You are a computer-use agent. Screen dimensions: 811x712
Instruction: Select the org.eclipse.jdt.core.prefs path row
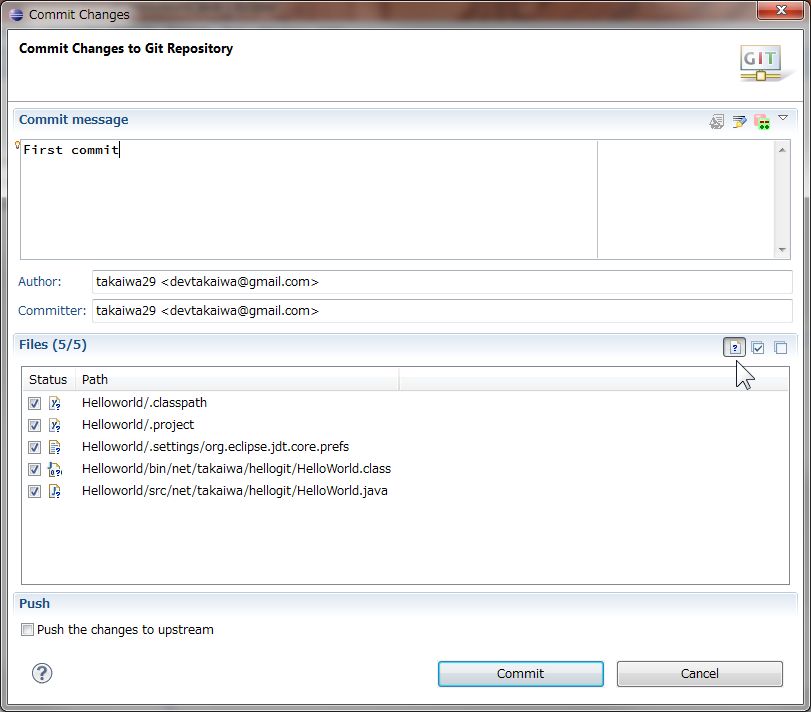(215, 447)
